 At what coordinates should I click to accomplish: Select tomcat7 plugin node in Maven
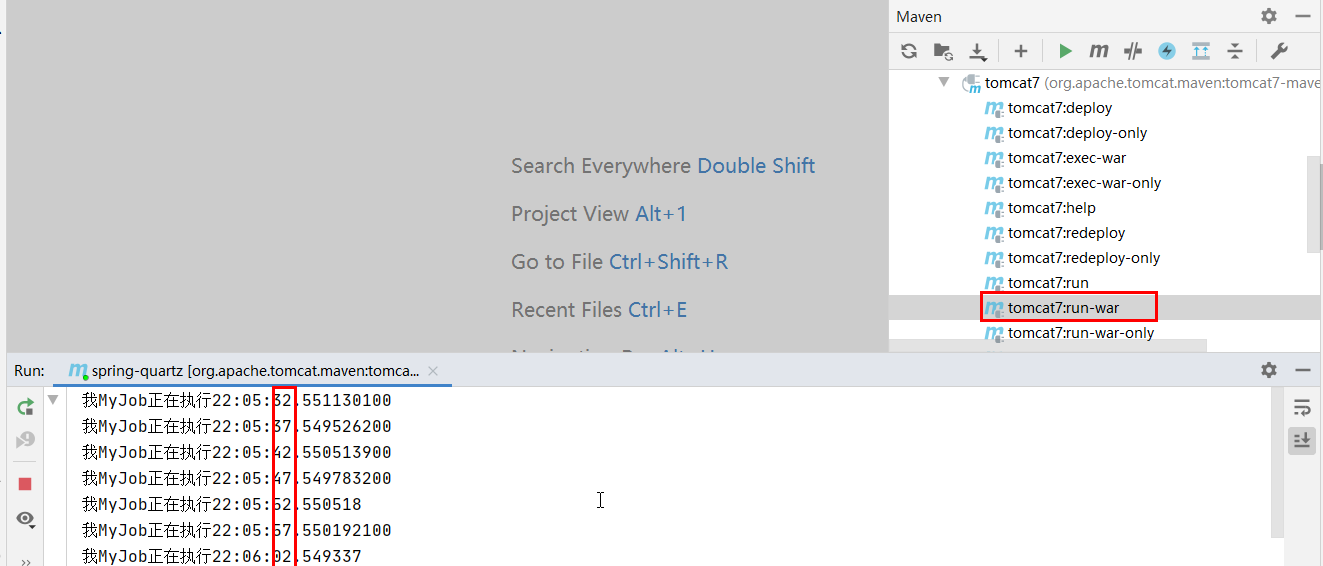click(1140, 83)
